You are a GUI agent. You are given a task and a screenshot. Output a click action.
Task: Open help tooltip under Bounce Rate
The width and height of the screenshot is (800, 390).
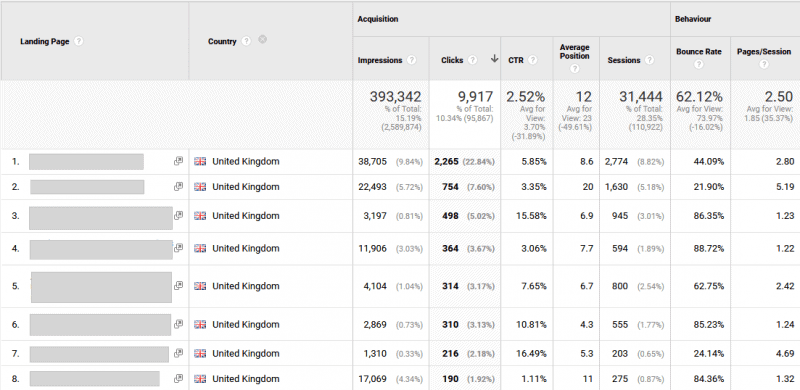(x=698, y=64)
